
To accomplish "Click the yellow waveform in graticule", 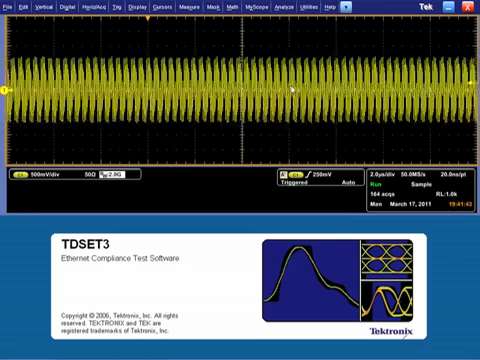I will tap(242, 90).
